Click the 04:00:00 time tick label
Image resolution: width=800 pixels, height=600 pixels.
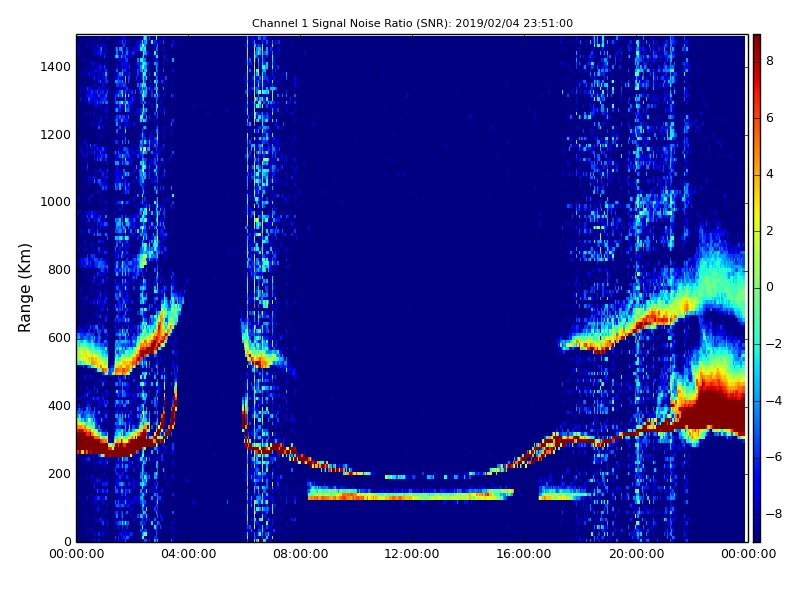coord(188,554)
